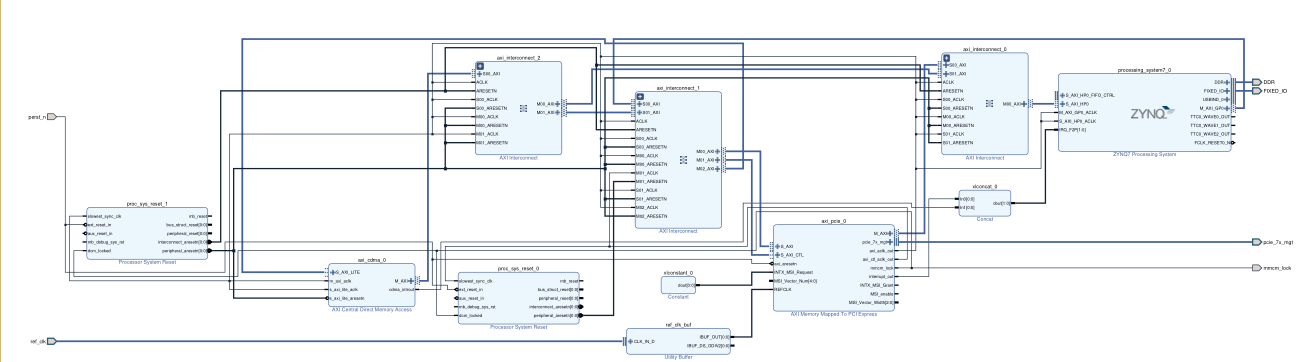1306x362 pixels.
Task: Select FCLK_RESET0_N pin on Zynq block
Action: click(x=1214, y=142)
